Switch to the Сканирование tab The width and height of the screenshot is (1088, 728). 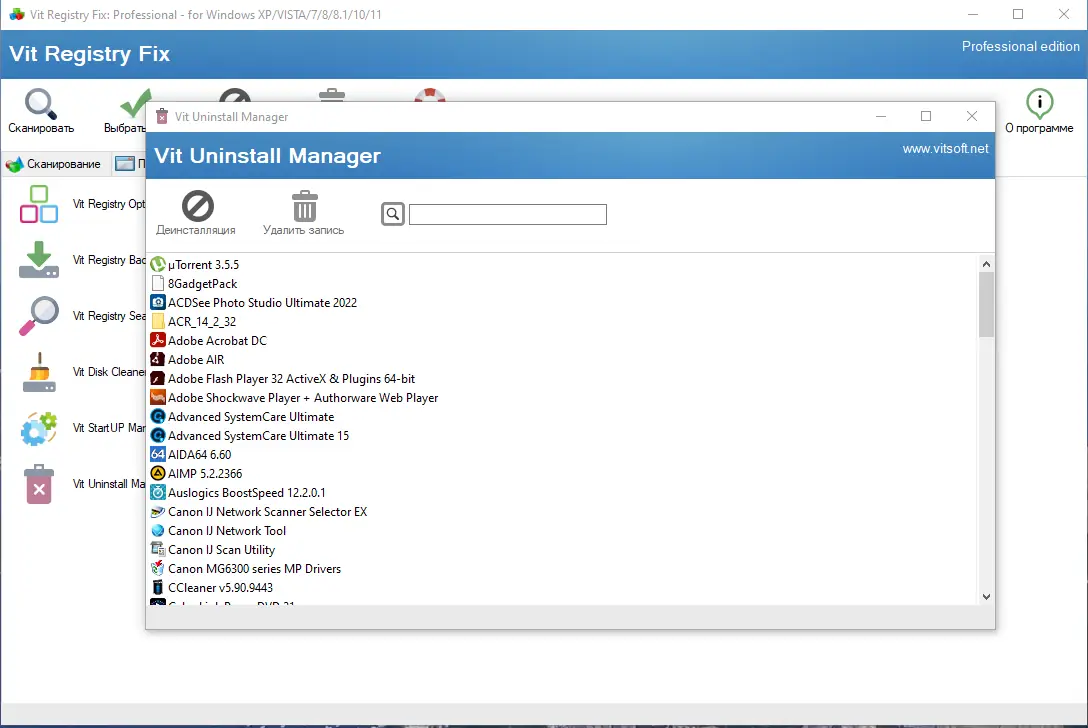tap(54, 164)
